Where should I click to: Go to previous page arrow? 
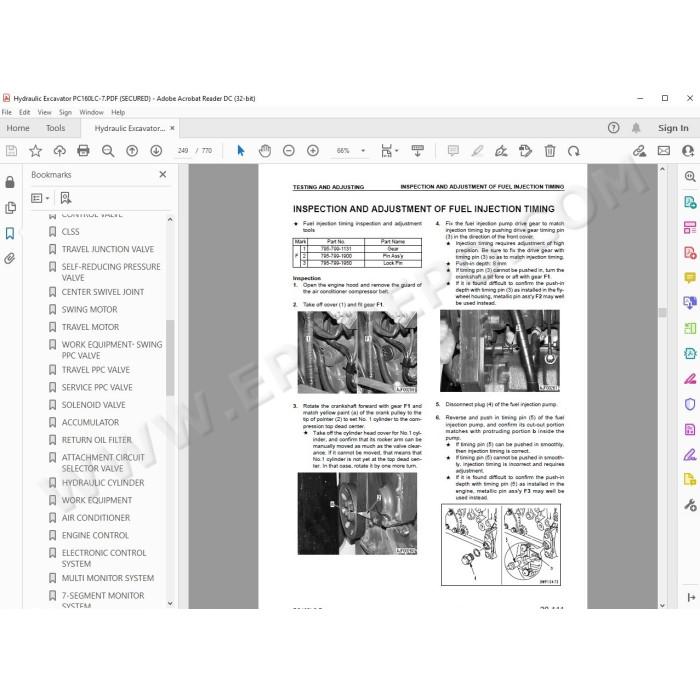(132, 151)
